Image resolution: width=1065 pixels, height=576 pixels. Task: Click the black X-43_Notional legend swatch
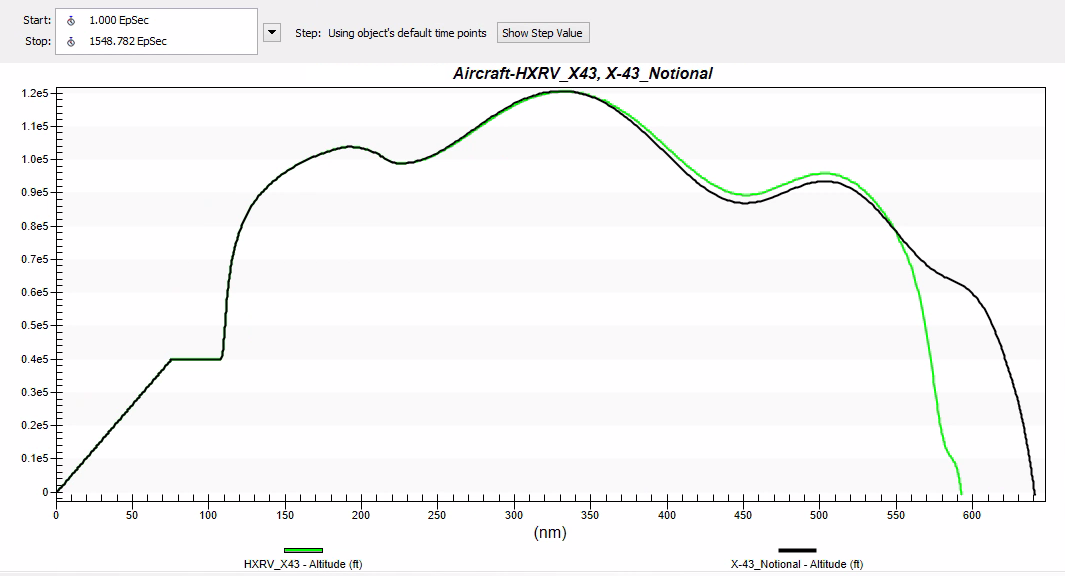[x=797, y=550]
